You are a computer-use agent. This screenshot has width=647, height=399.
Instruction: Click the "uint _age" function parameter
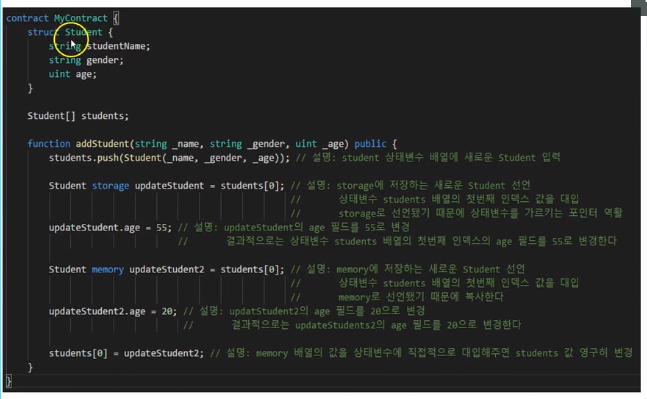point(319,144)
